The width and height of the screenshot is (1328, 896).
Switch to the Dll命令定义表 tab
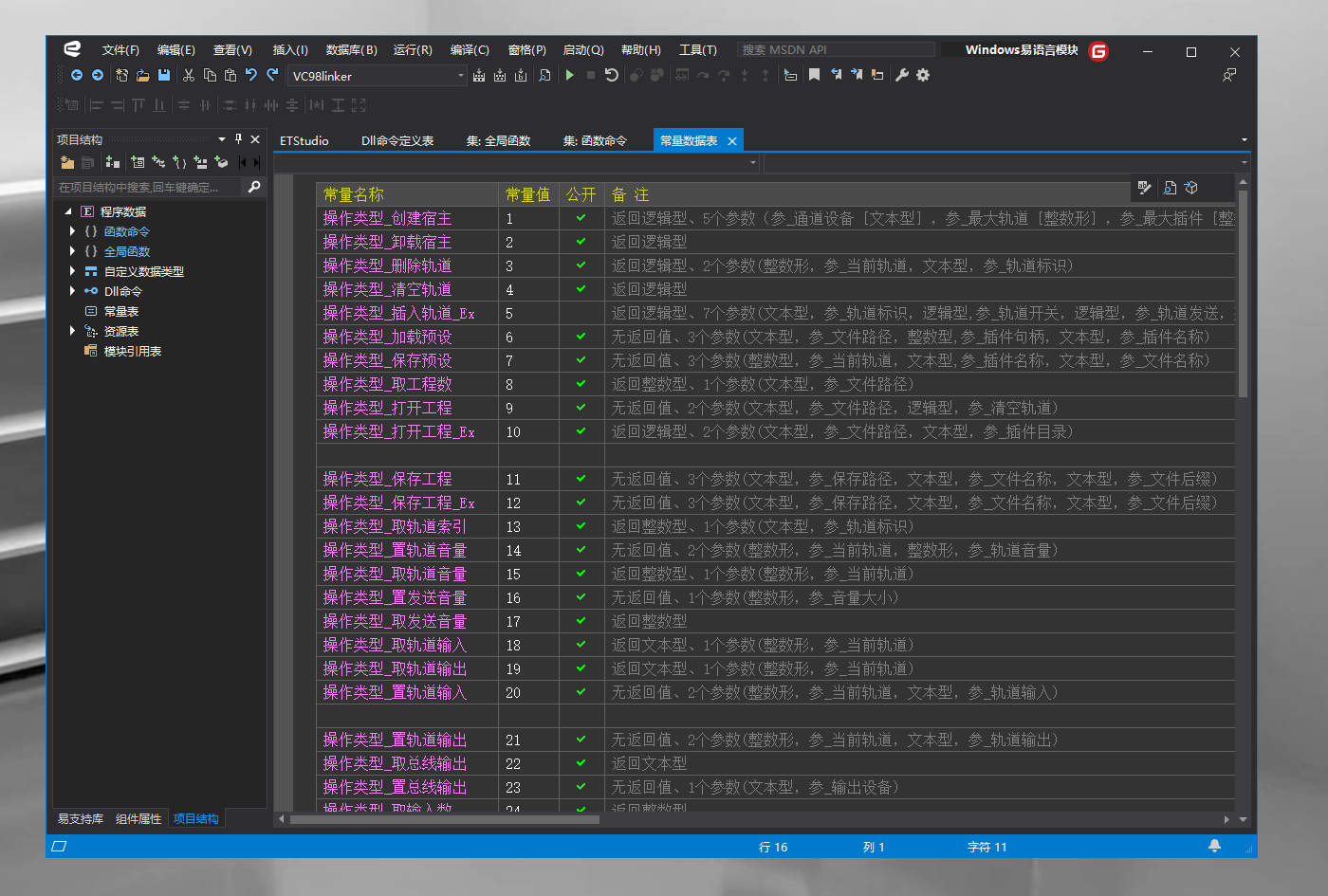pos(397,140)
